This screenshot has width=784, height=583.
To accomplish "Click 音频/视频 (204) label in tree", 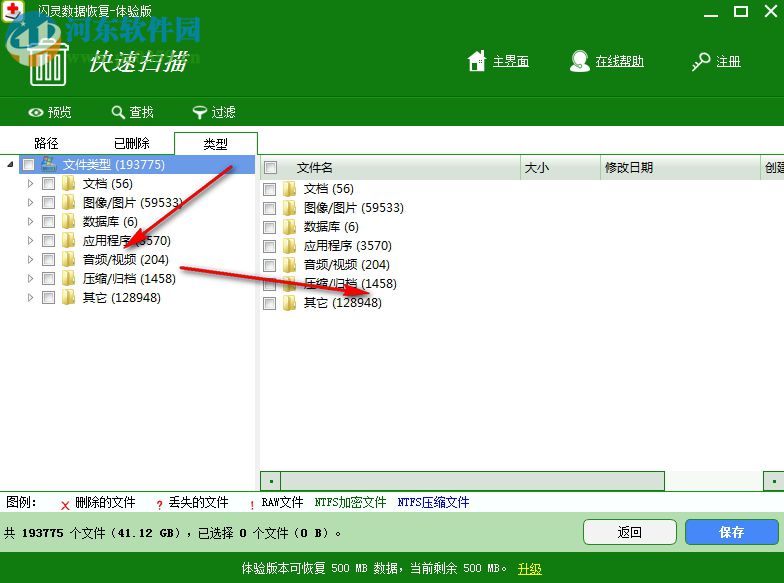I will pos(126,260).
